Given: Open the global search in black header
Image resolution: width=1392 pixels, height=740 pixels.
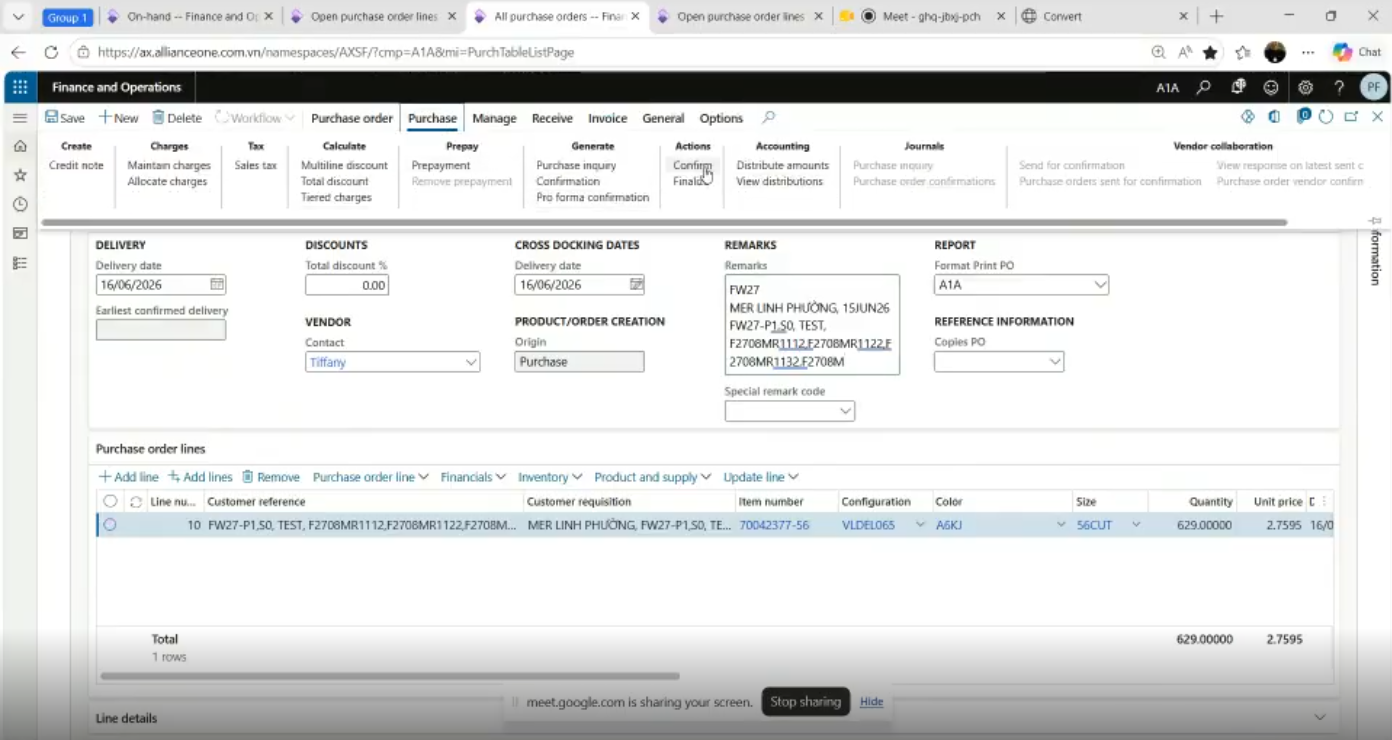Looking at the screenshot, I should pyautogui.click(x=1204, y=87).
